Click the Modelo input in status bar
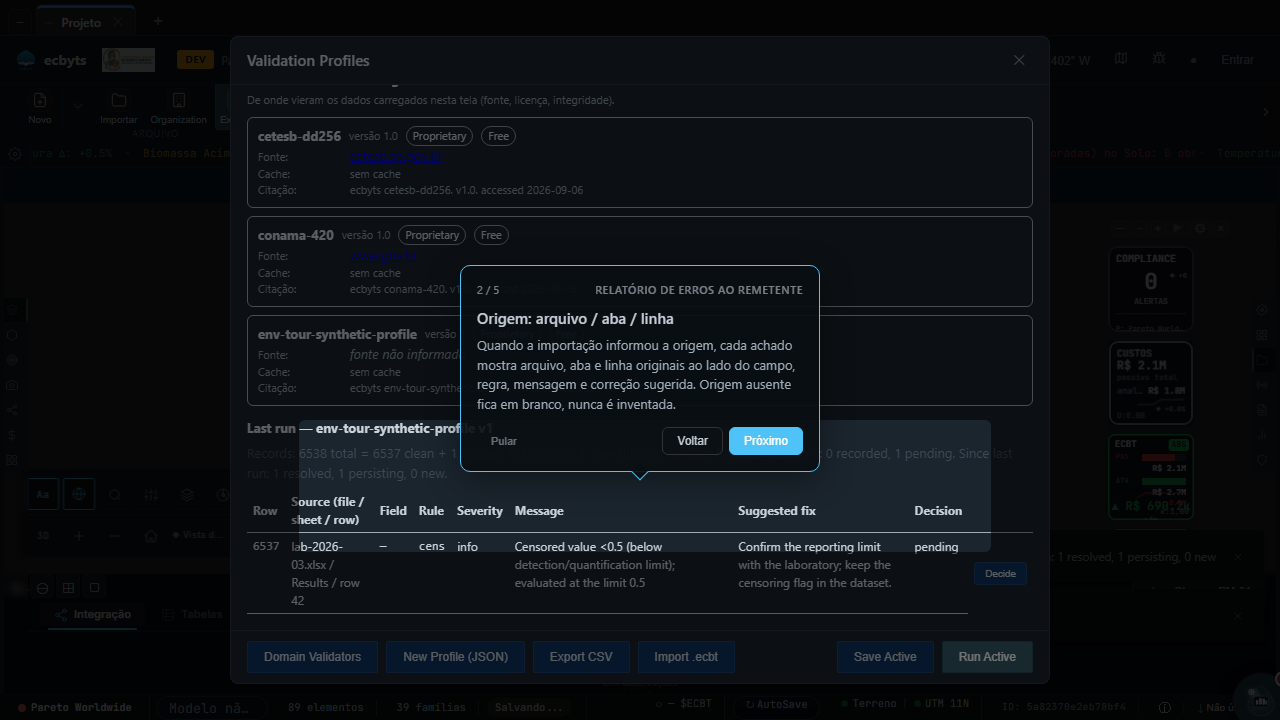 coord(213,708)
